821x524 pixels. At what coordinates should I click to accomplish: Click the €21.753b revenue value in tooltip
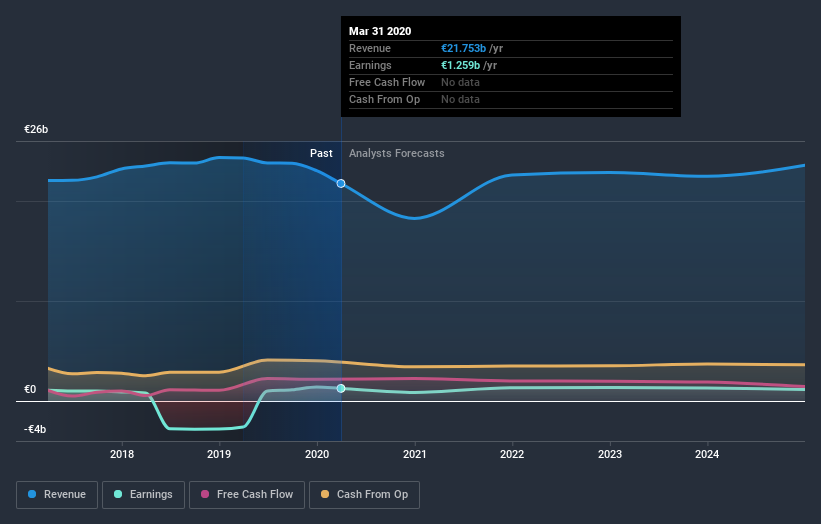tap(463, 48)
